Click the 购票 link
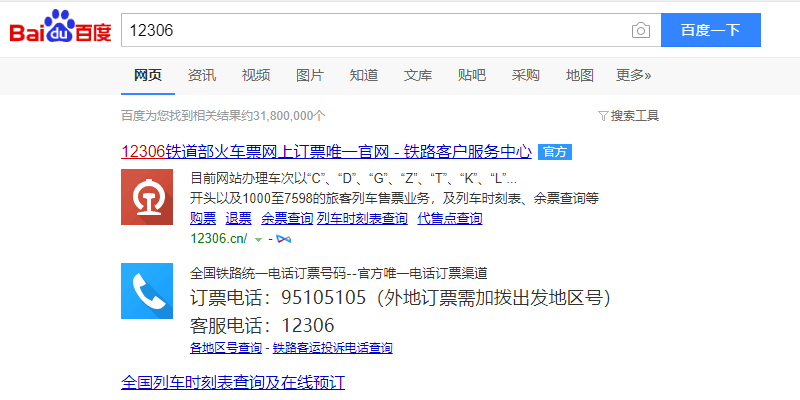The width and height of the screenshot is (800, 400). pos(203,219)
